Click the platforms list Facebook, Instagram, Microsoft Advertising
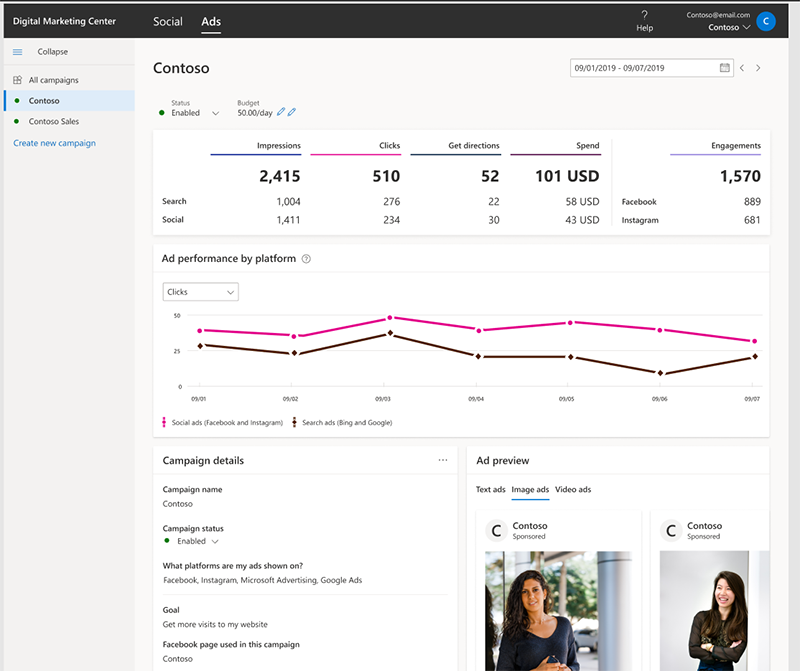The height and width of the screenshot is (671, 800). 262,580
